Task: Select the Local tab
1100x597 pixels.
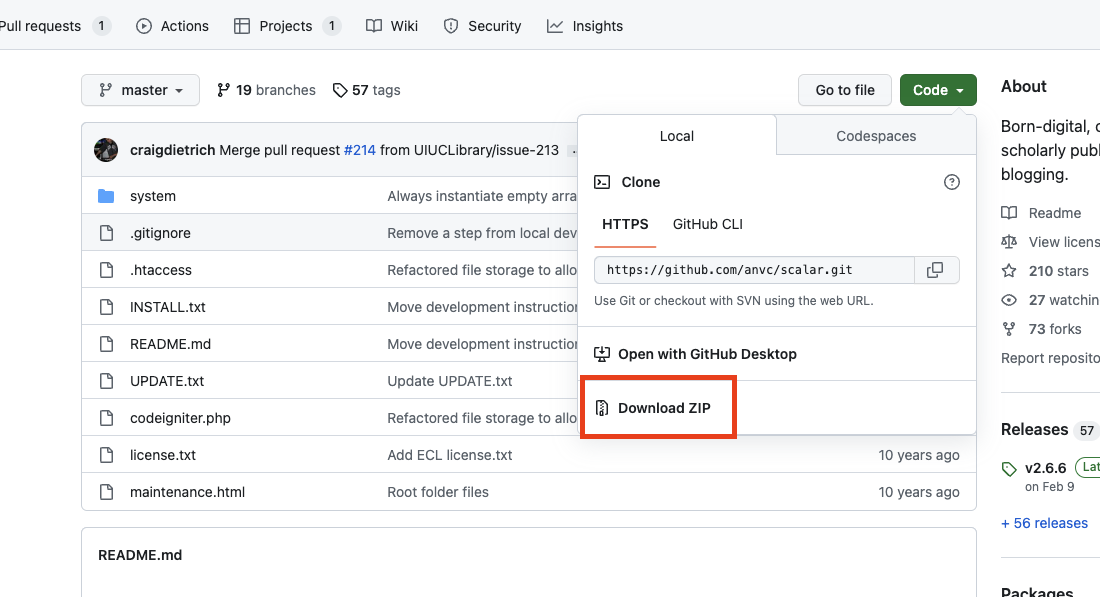Action: (x=677, y=136)
